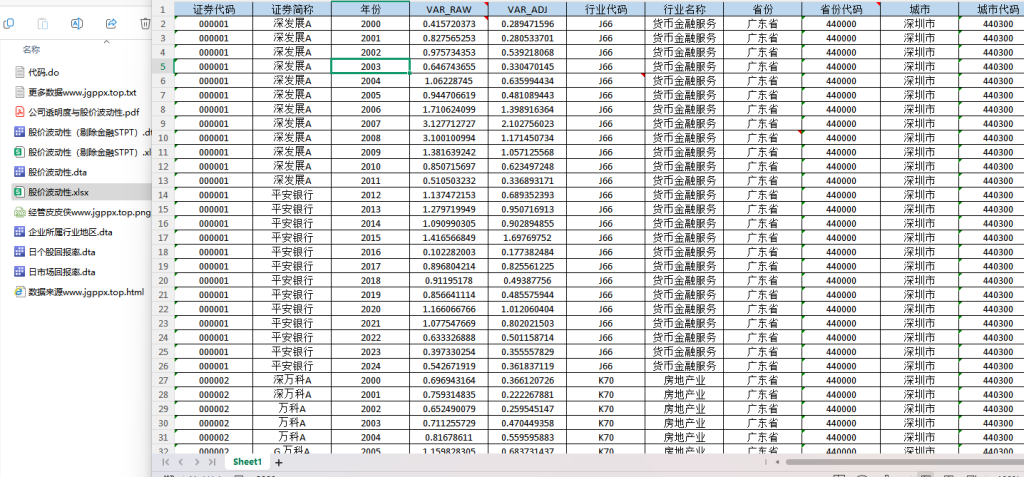Select the Stata icon of 股价波动性.dta
This screenshot has width=1024, height=477.
pos(20,172)
